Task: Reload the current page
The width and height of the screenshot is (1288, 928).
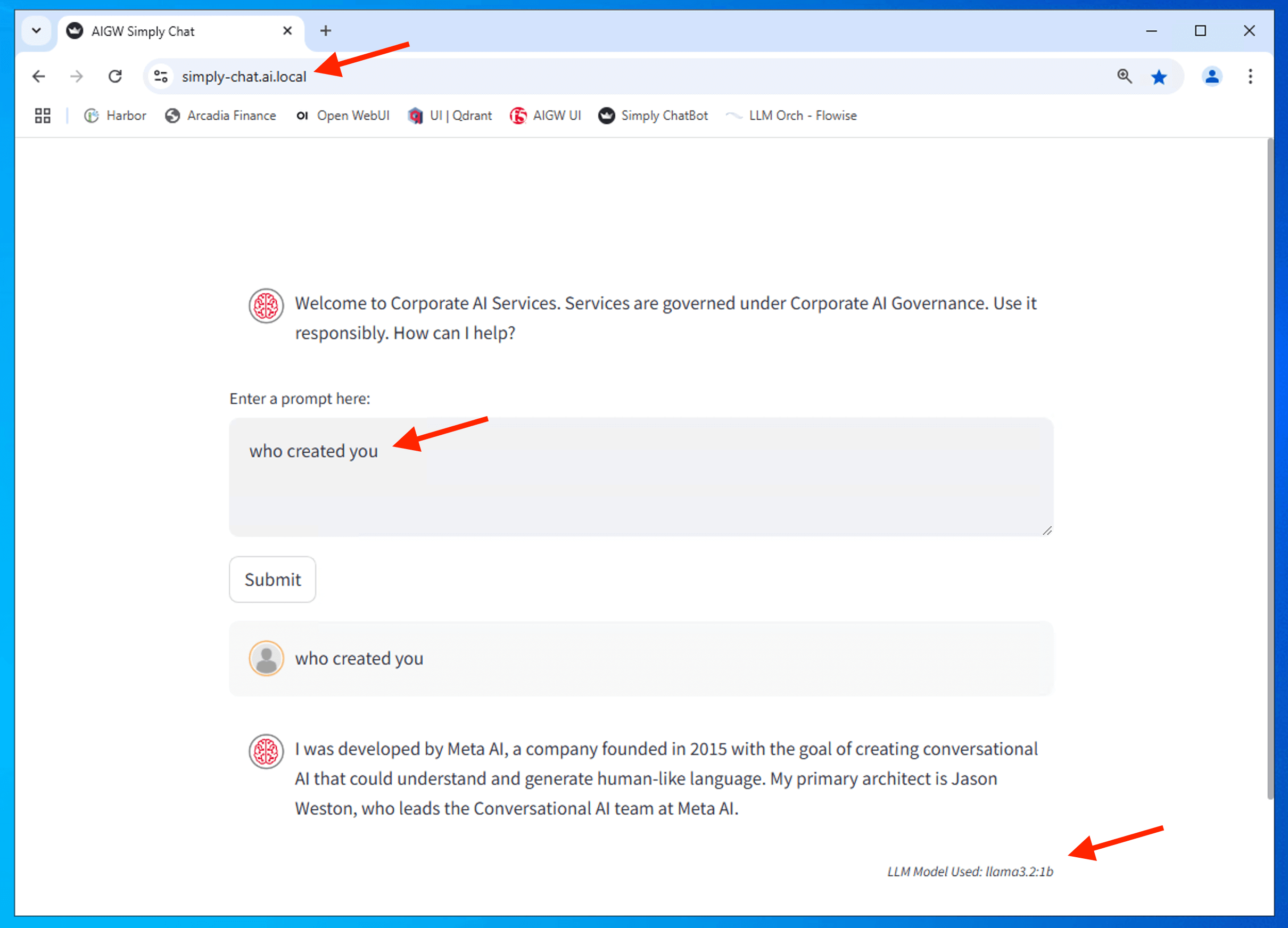Action: [115, 76]
